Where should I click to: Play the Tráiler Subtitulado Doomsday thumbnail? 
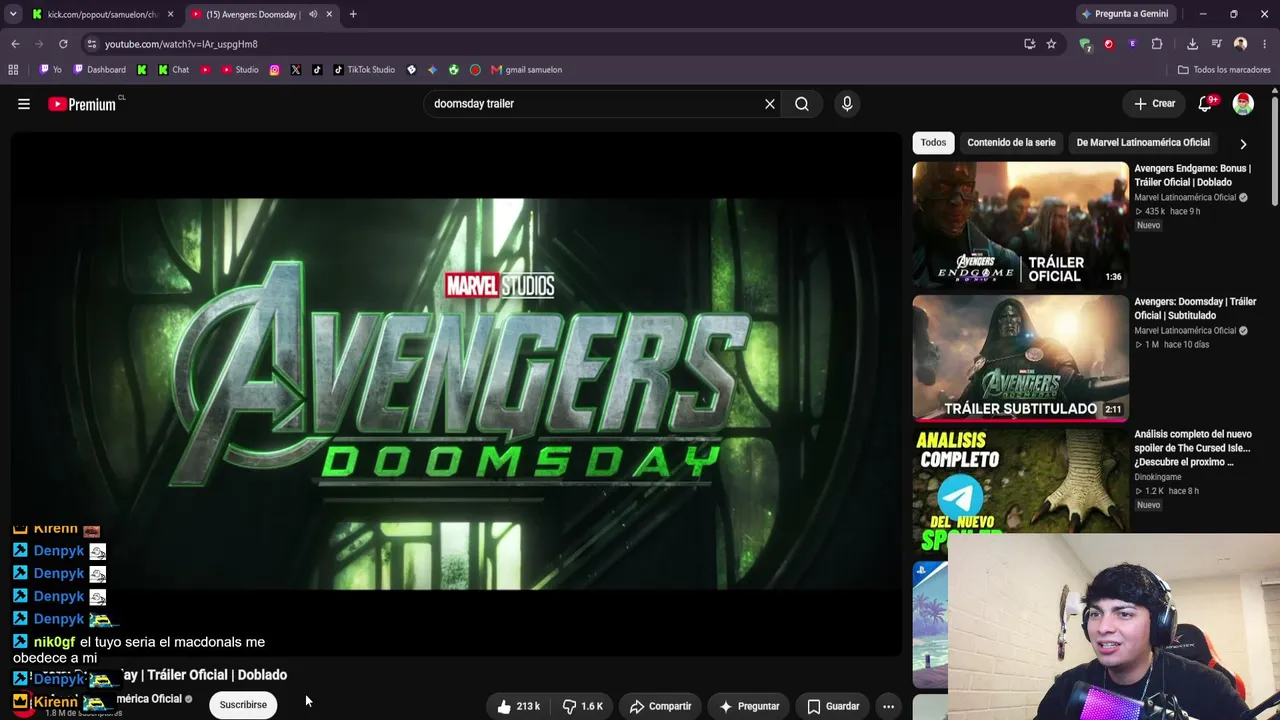(1020, 358)
